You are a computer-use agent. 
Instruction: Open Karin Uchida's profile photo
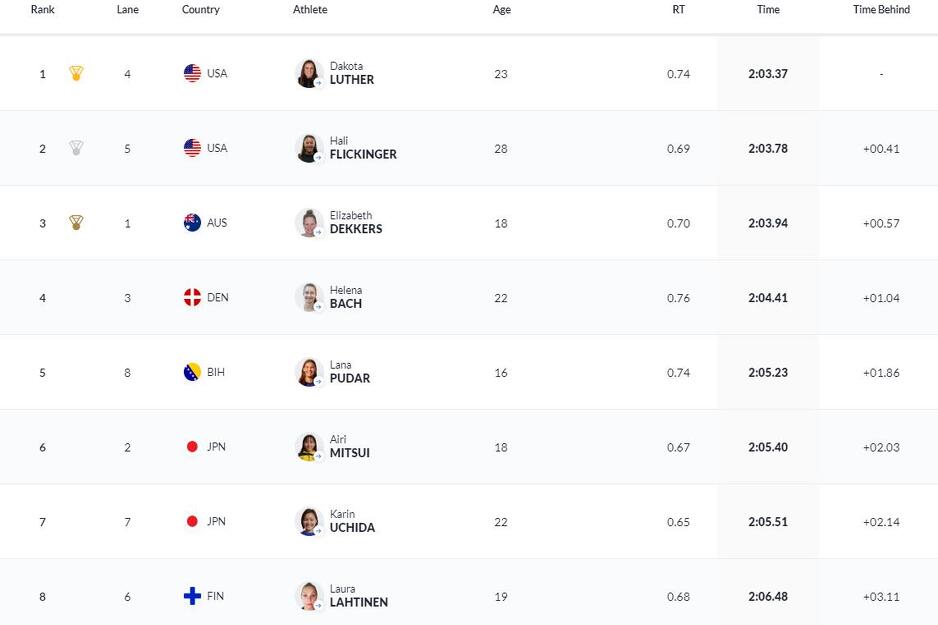tap(309, 522)
